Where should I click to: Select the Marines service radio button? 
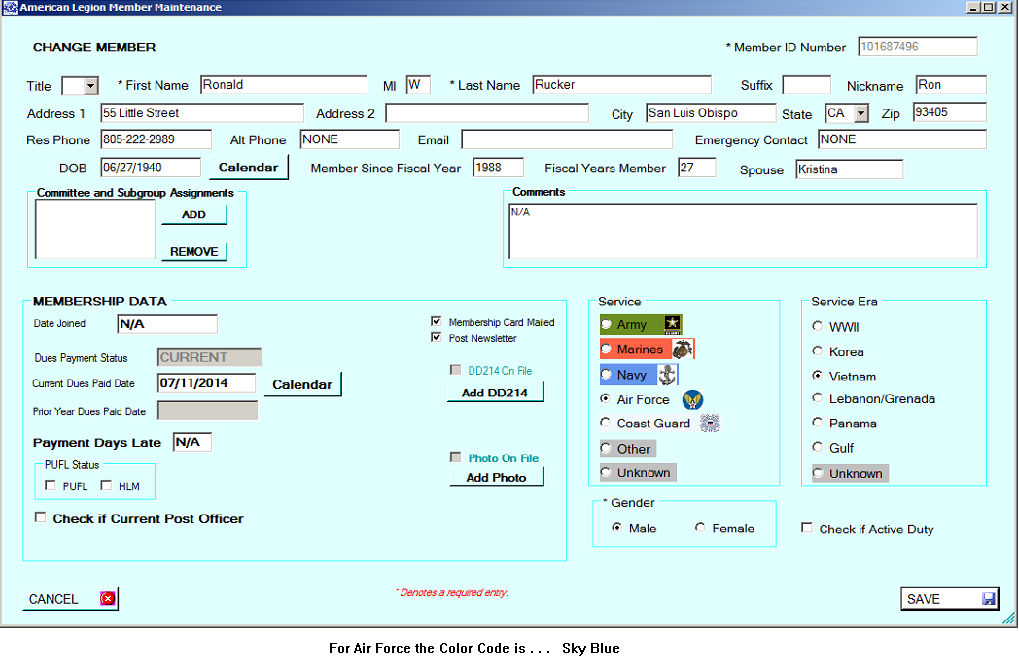click(x=606, y=349)
